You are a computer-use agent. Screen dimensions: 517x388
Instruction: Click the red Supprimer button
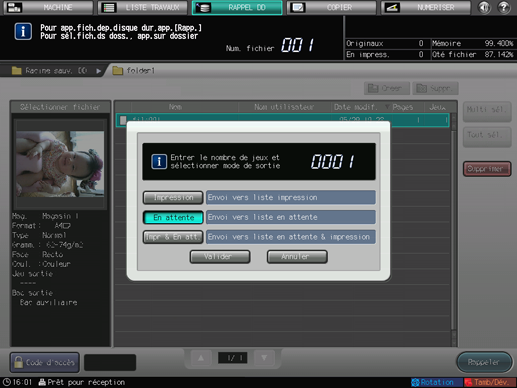(x=487, y=169)
